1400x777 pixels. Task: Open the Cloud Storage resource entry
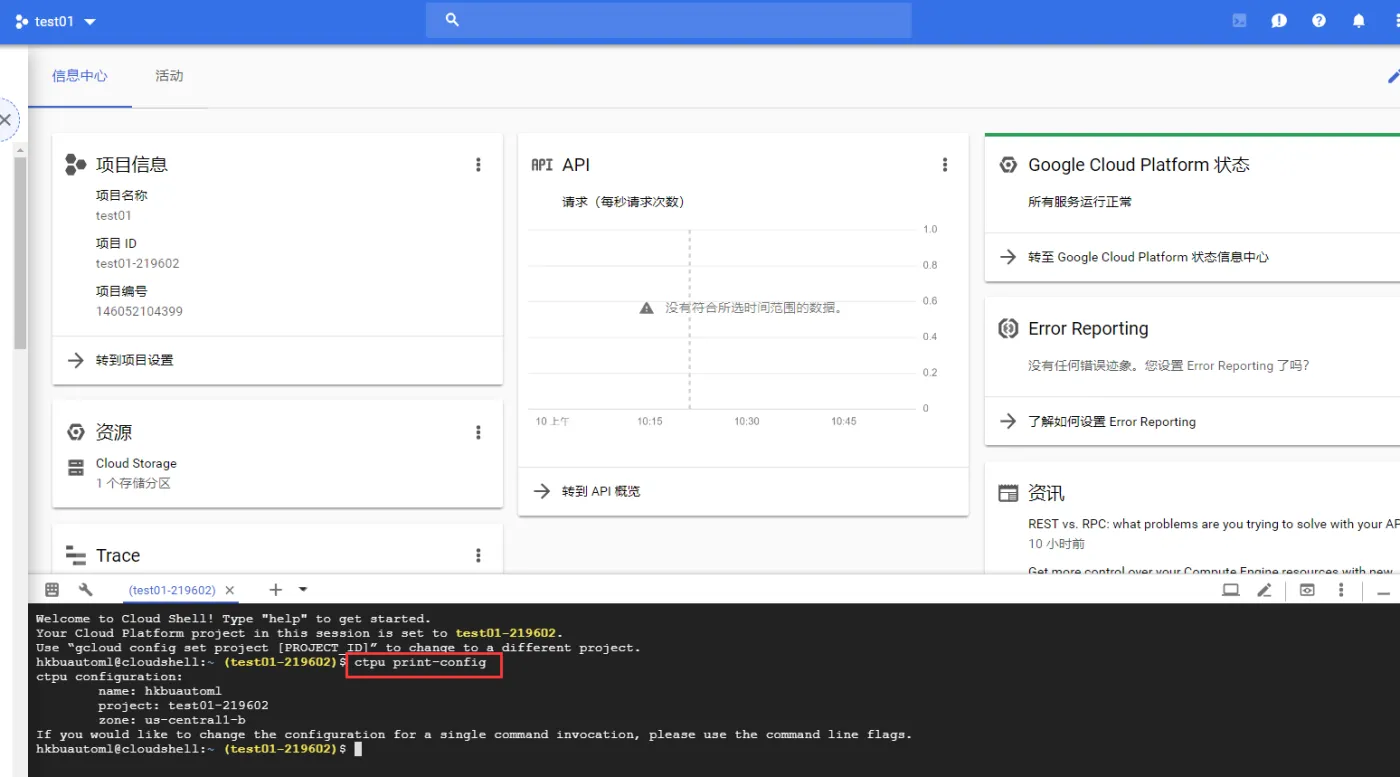pyautogui.click(x=136, y=464)
